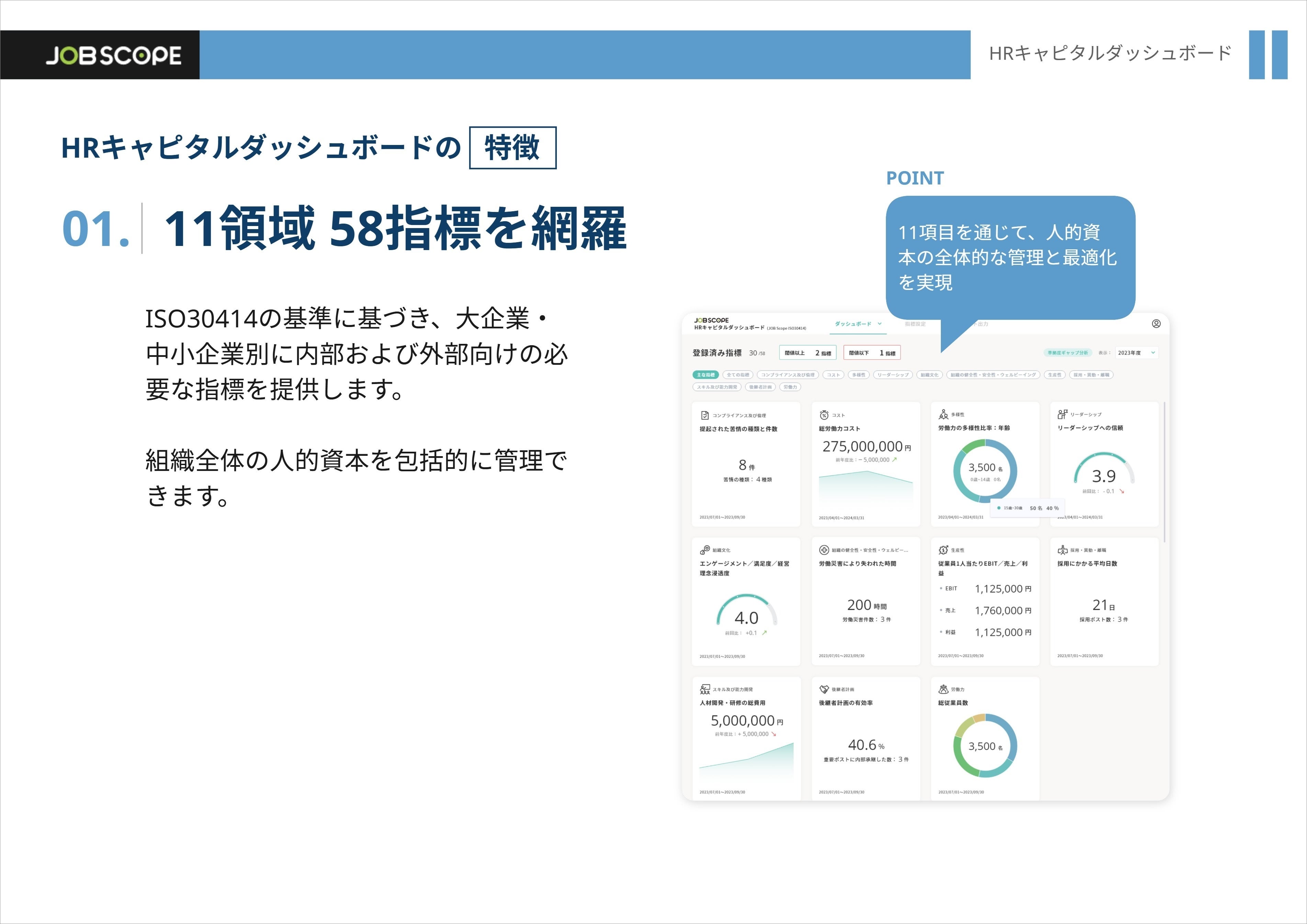Click the 生産性 gear card icon
Viewport: 1307px width, 924px height.
tap(943, 550)
